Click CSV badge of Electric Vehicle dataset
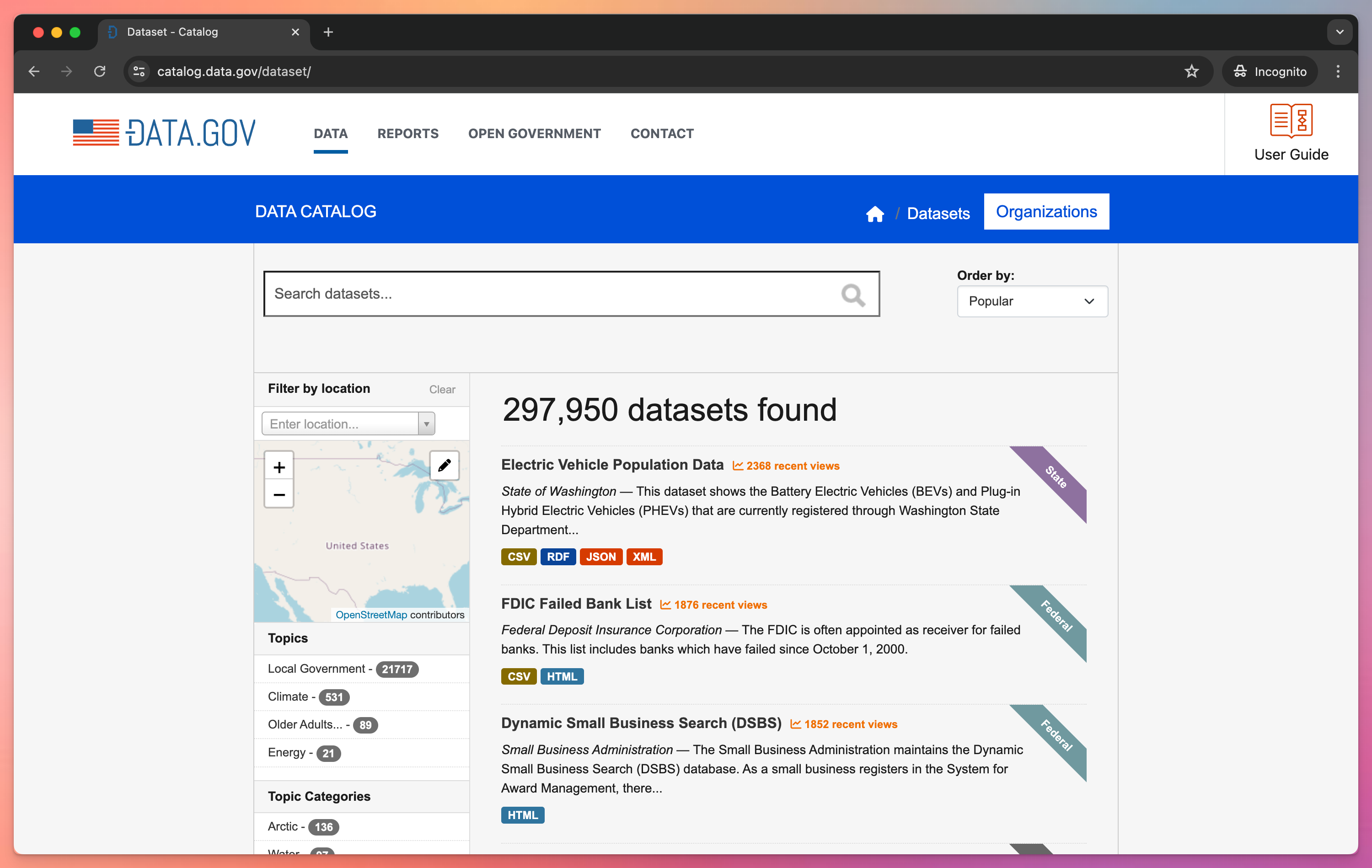1372x868 pixels. (x=519, y=556)
